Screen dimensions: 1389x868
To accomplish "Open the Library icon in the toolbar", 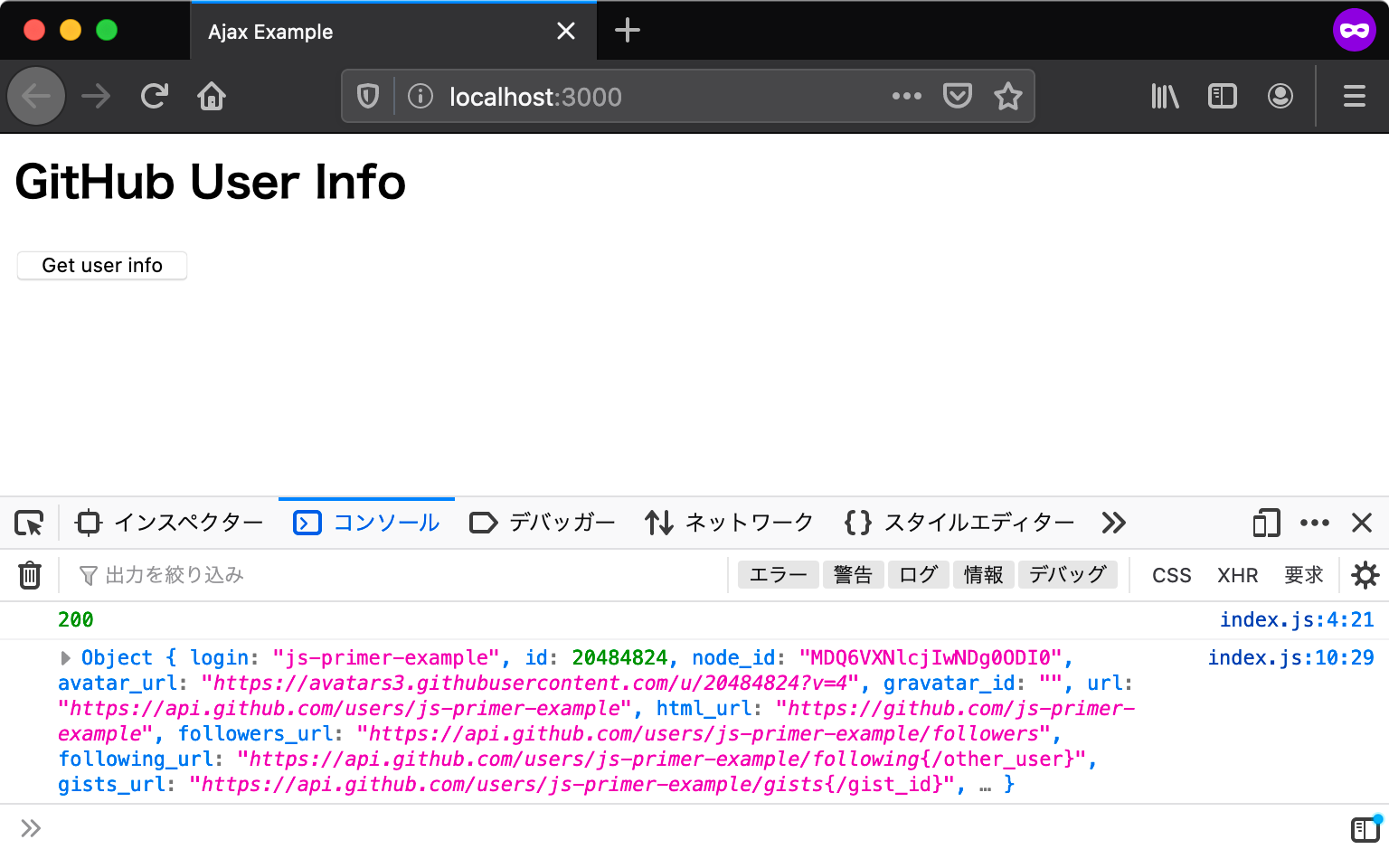I will coord(1165,96).
